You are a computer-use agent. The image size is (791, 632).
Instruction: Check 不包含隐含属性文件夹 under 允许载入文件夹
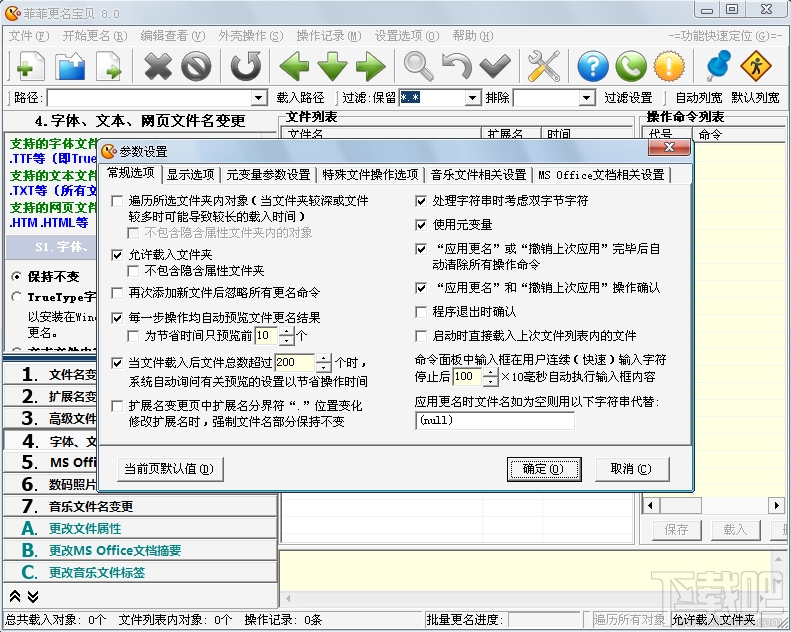point(133,271)
